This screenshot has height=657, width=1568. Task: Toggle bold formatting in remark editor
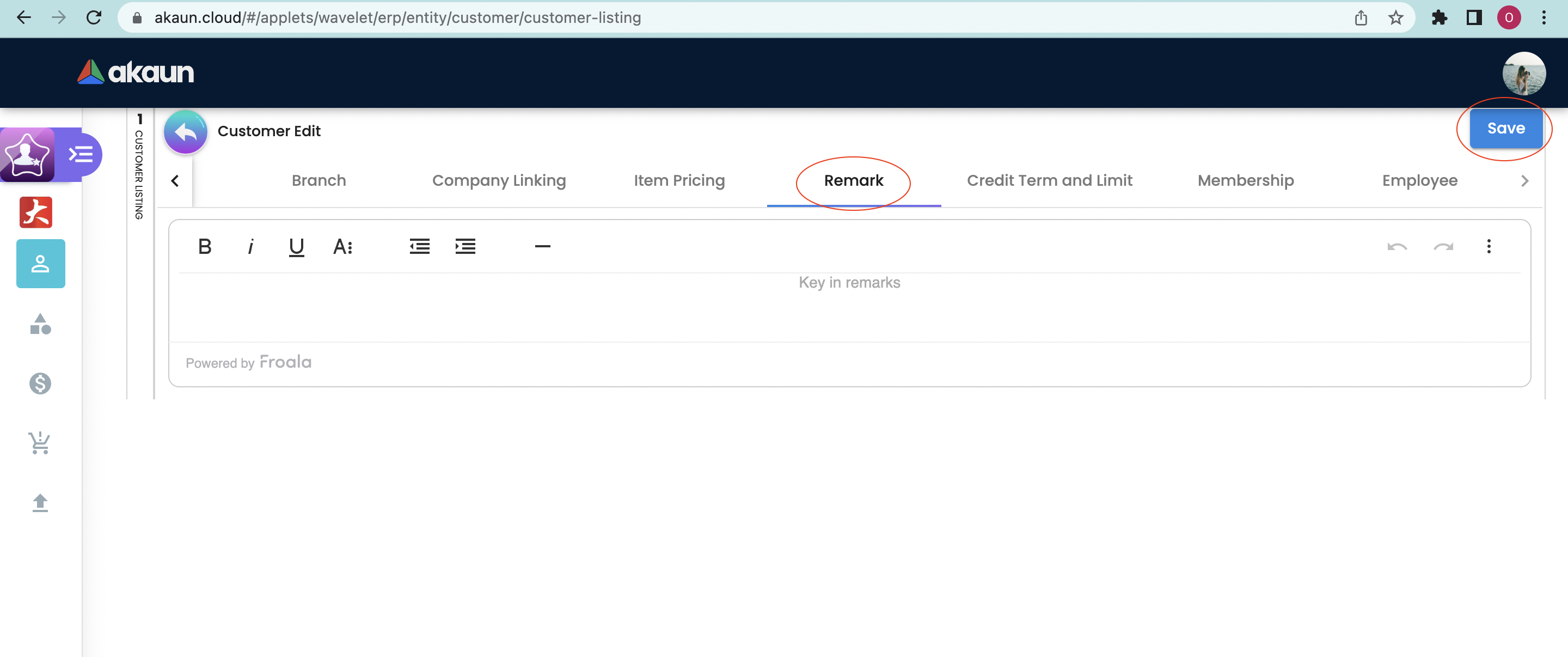point(205,247)
